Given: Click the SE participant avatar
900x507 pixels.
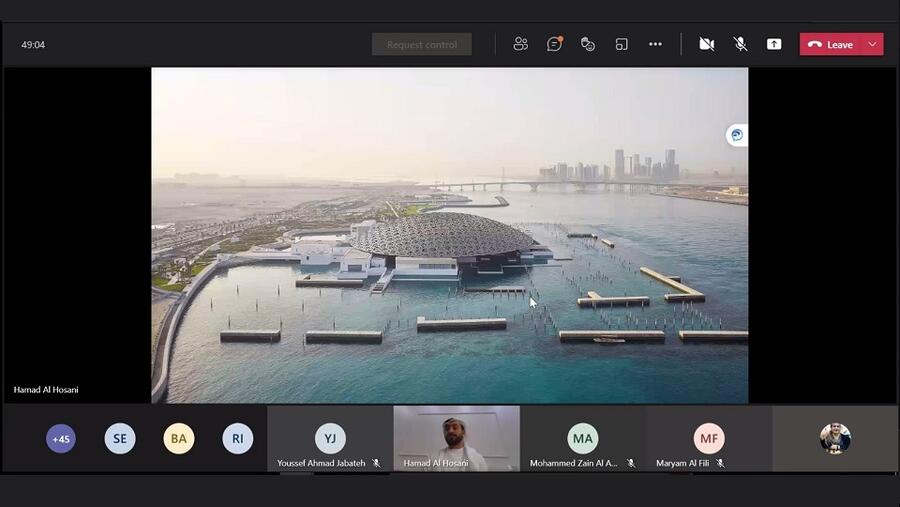Looking at the screenshot, I should 120,438.
